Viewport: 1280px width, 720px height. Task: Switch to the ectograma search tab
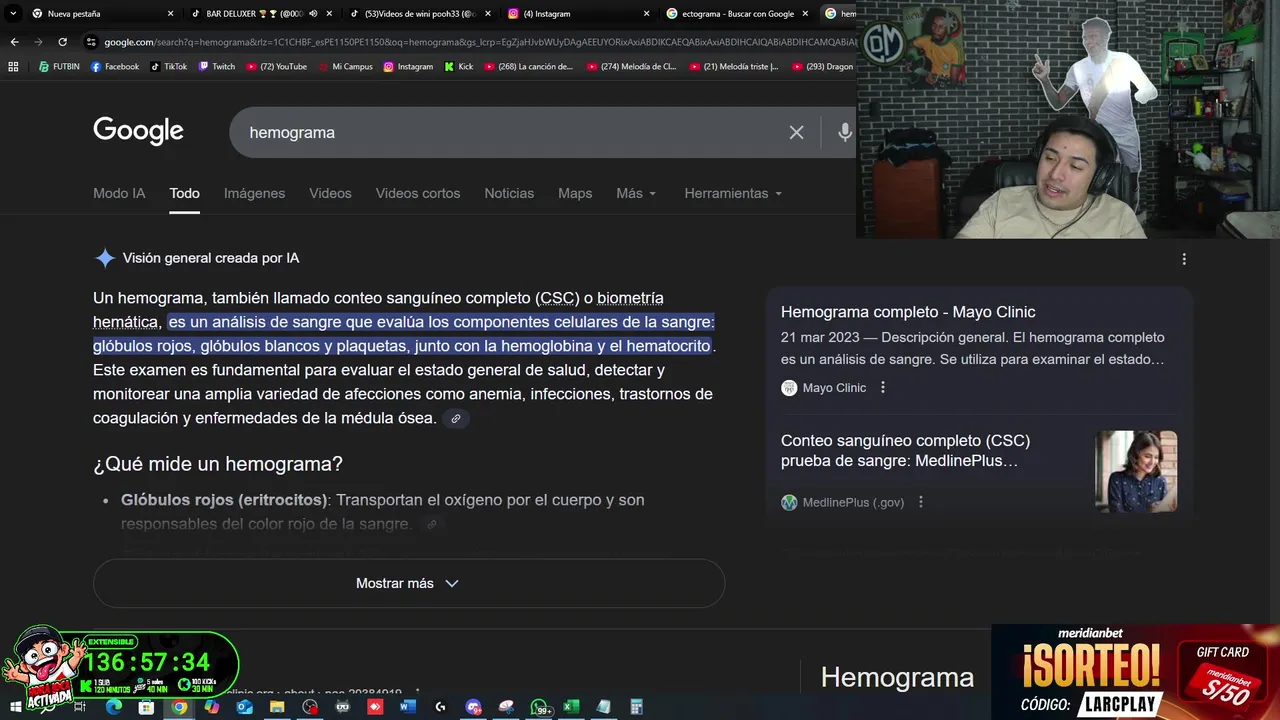coord(738,14)
